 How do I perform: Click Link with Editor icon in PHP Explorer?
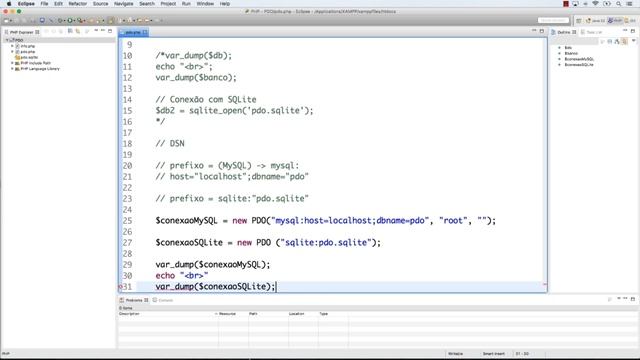[x=78, y=31]
